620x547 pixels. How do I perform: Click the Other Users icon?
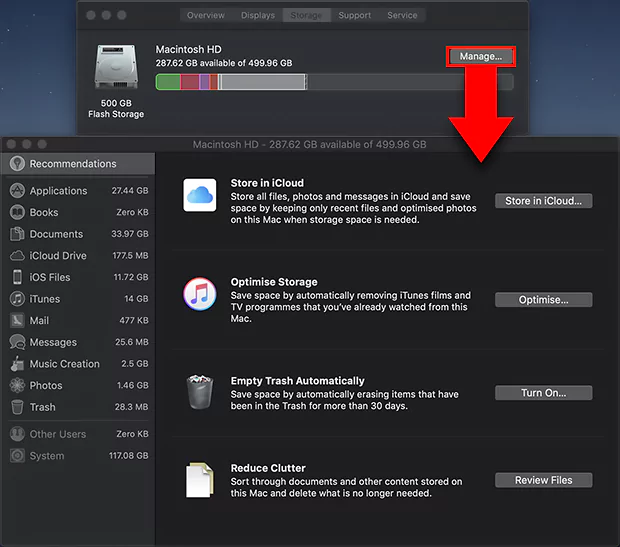[17, 434]
